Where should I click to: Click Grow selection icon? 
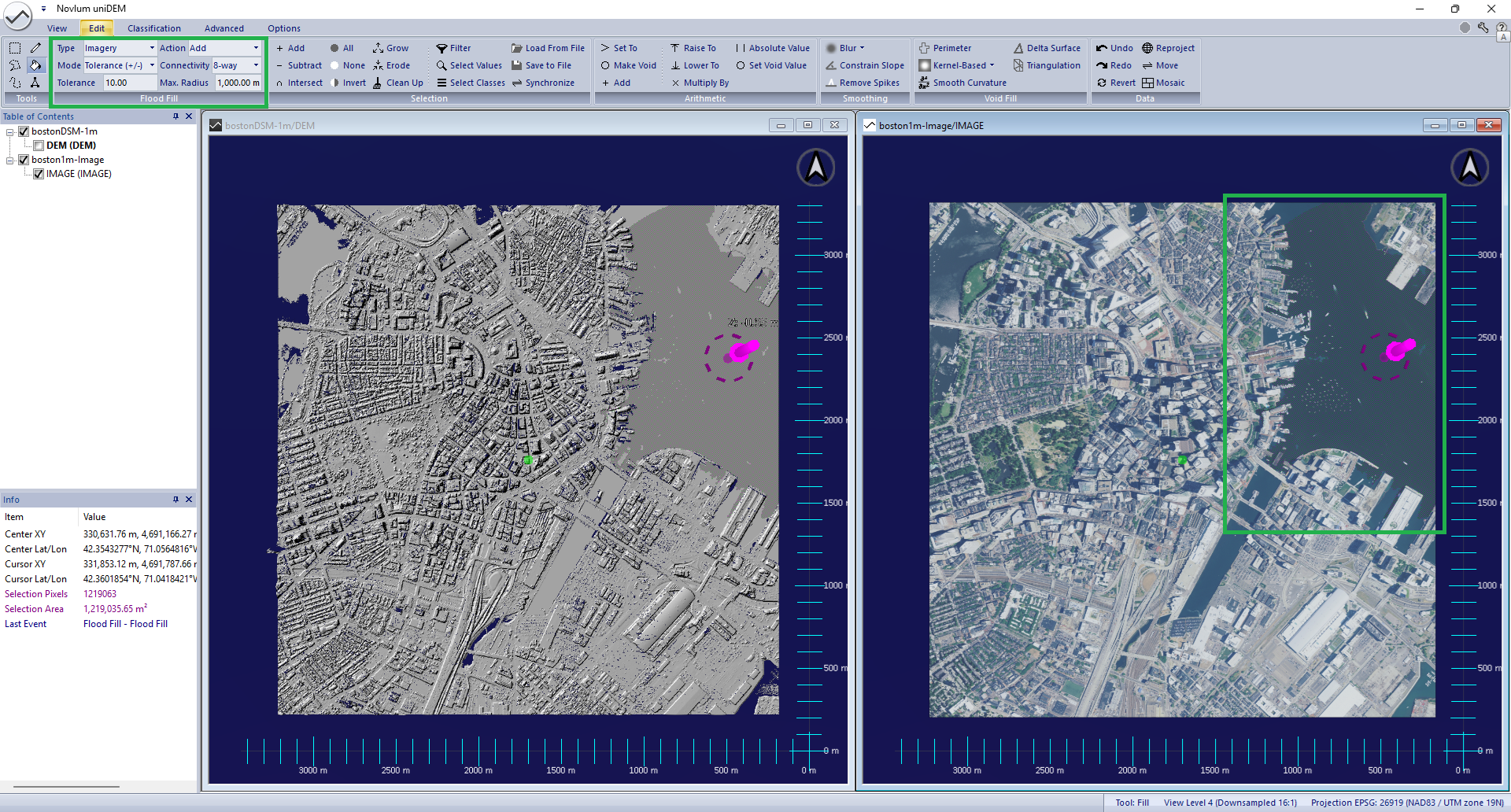pyautogui.click(x=390, y=48)
